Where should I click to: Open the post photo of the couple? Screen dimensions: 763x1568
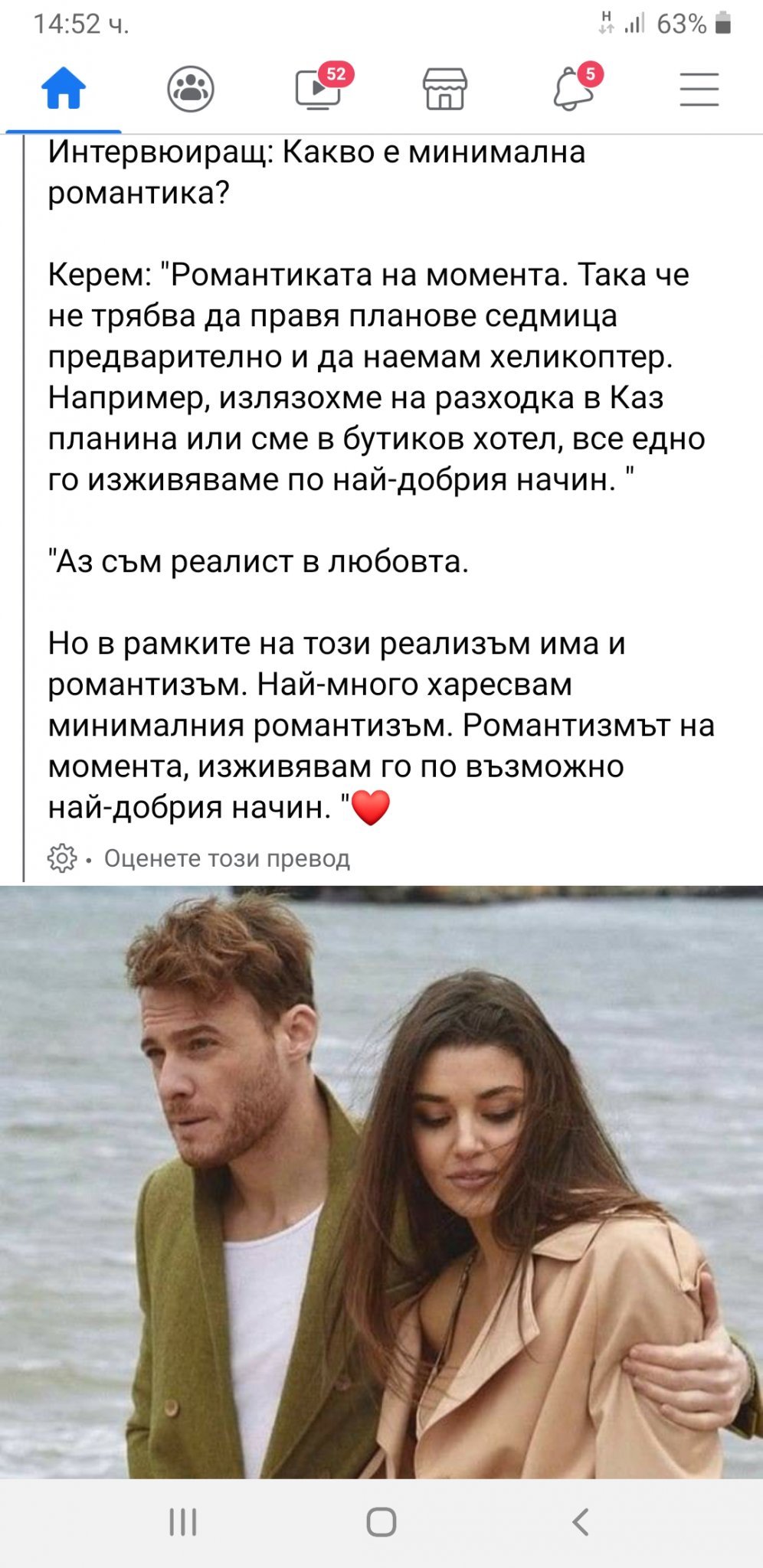pyautogui.click(x=381, y=1182)
